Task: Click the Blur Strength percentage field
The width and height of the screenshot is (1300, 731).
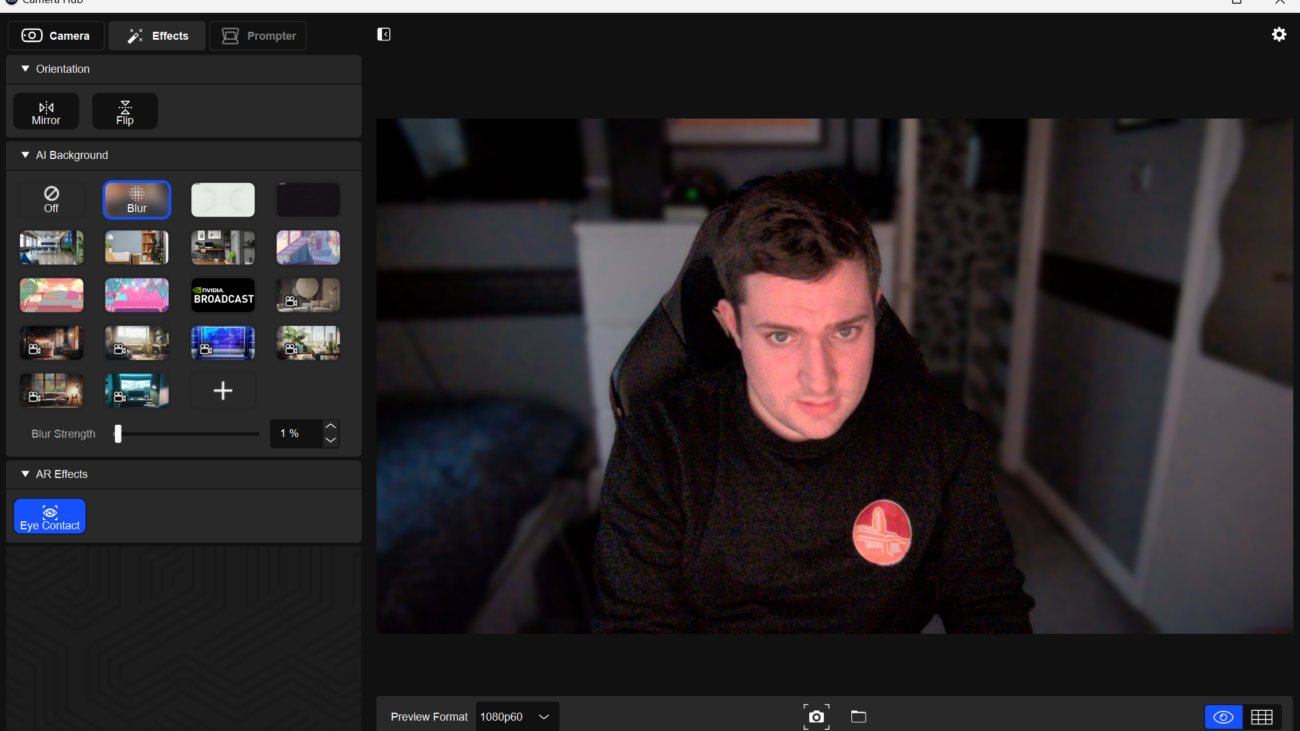Action: pyautogui.click(x=296, y=434)
